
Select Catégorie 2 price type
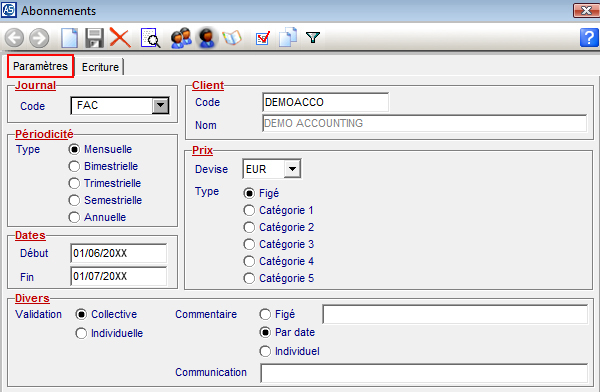pyautogui.click(x=279, y=227)
